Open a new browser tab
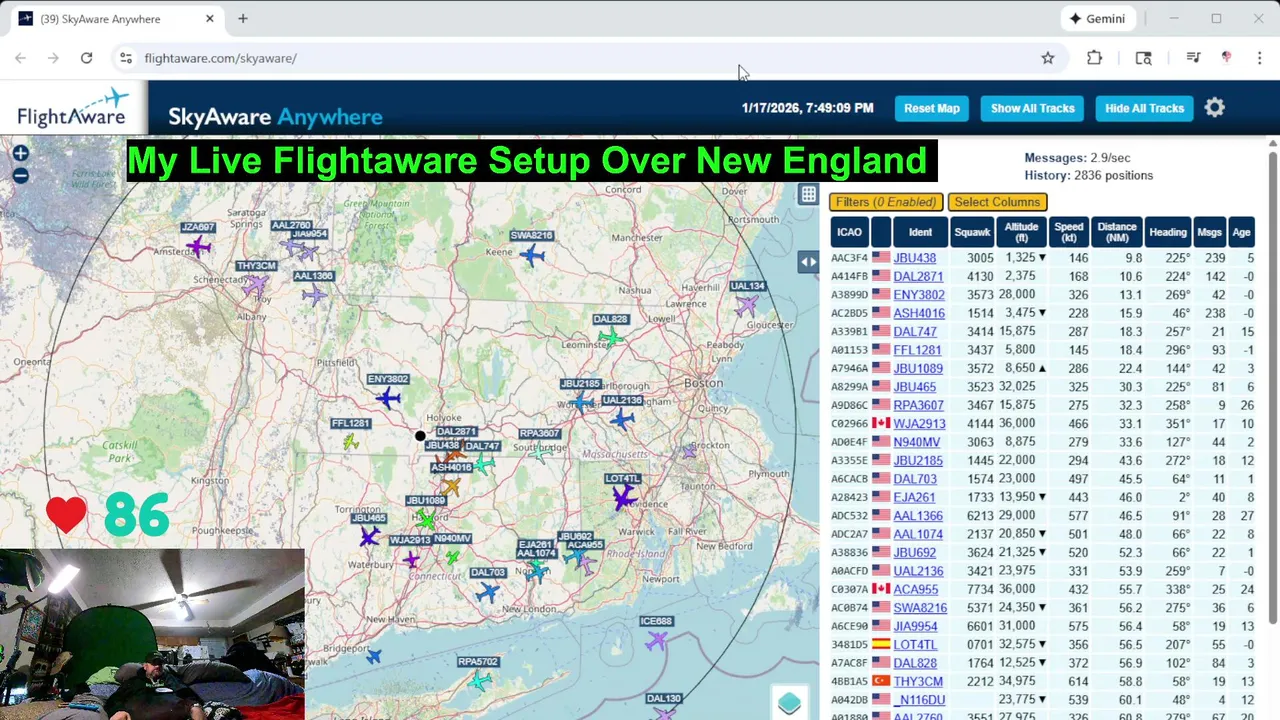Screen dimensions: 1280x720 tap(243, 19)
